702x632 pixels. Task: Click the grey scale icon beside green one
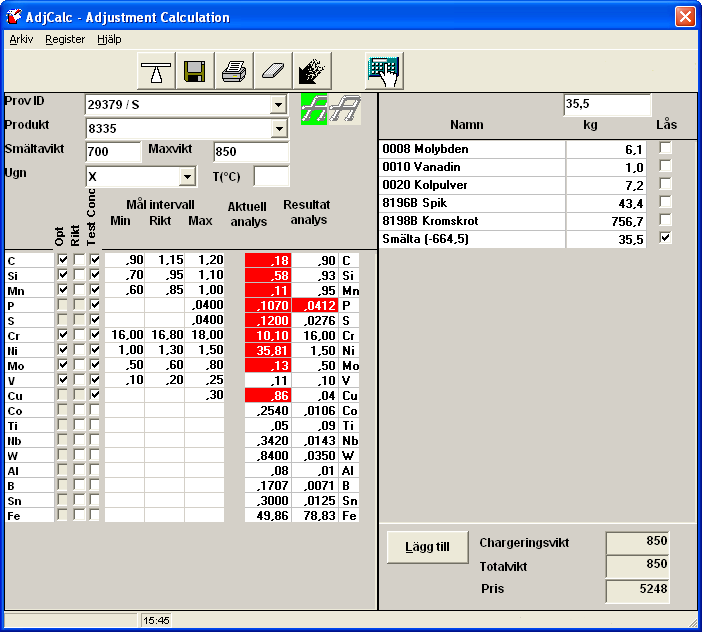(x=345, y=109)
